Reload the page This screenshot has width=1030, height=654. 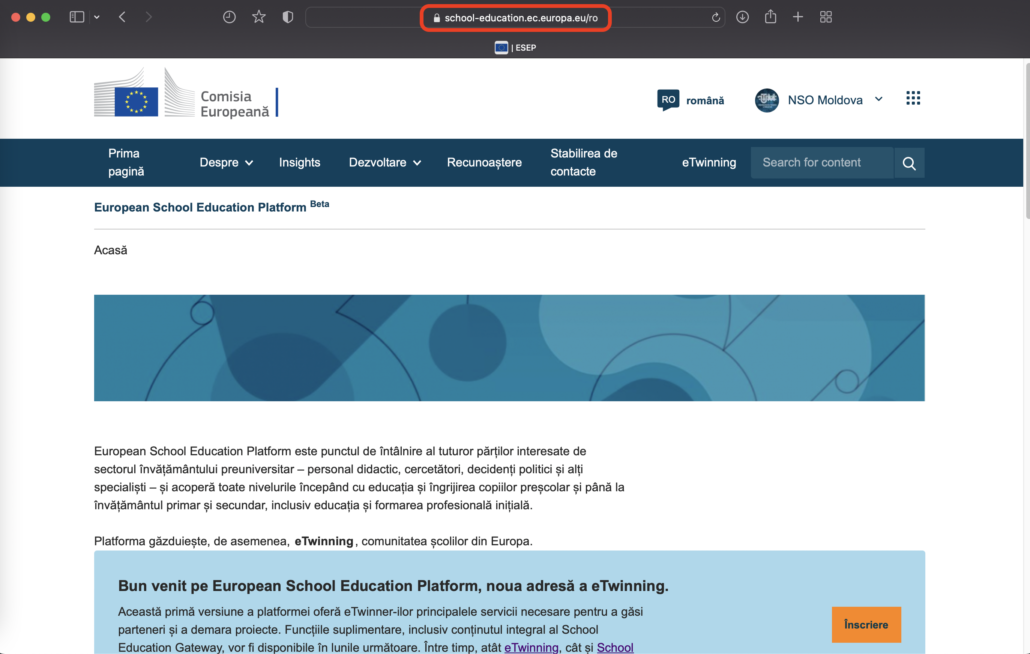715,17
